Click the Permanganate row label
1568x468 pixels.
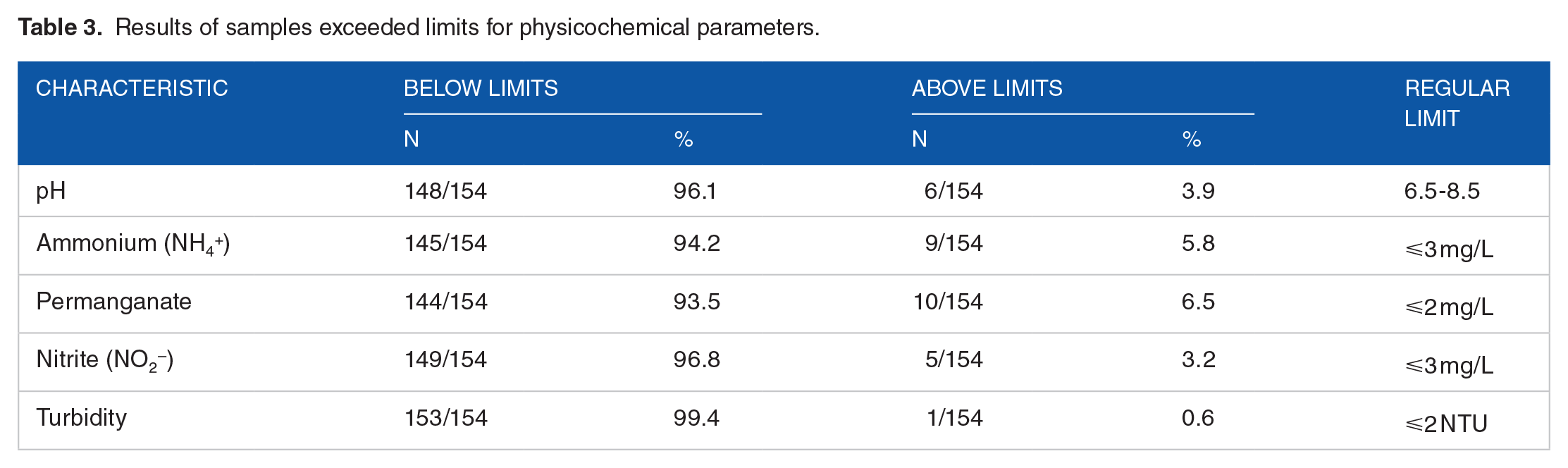pos(113,302)
